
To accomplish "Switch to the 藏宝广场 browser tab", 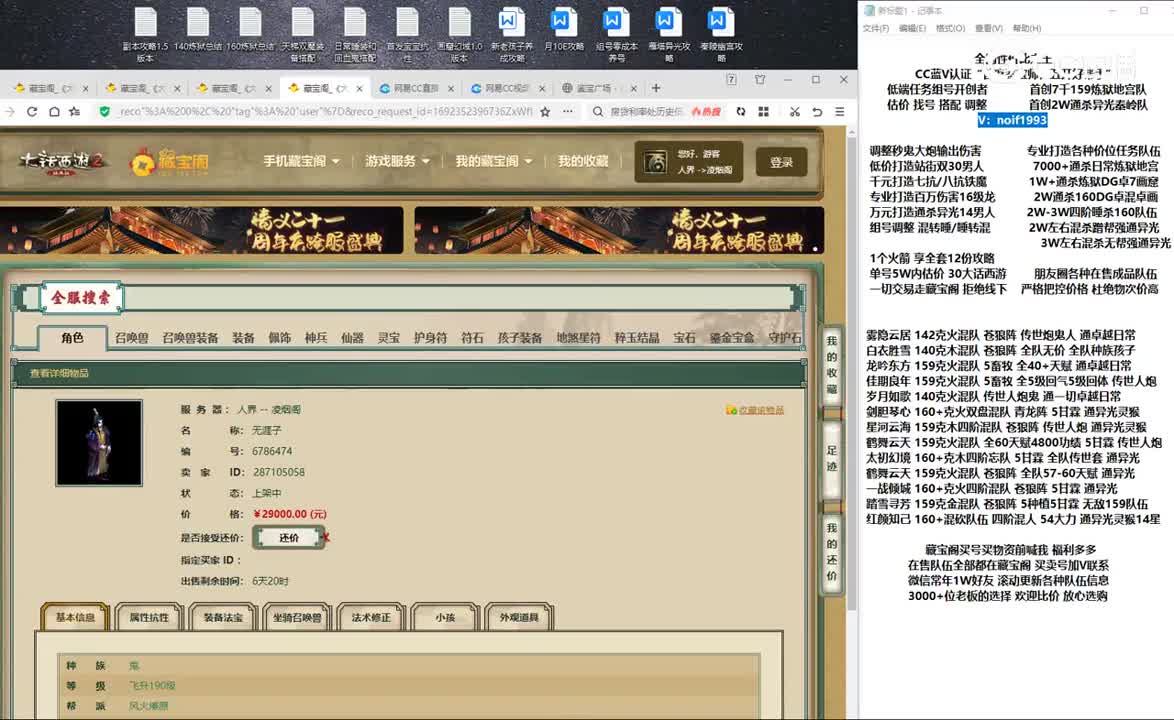I will 600,88.
